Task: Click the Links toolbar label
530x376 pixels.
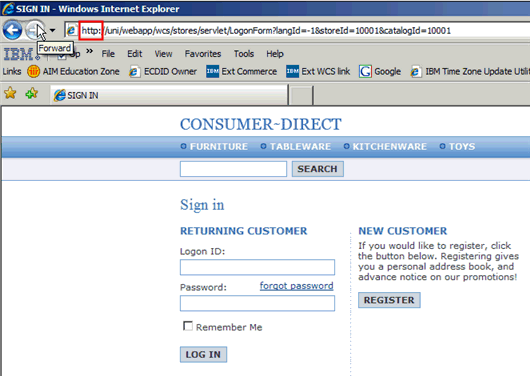Action: point(12,71)
